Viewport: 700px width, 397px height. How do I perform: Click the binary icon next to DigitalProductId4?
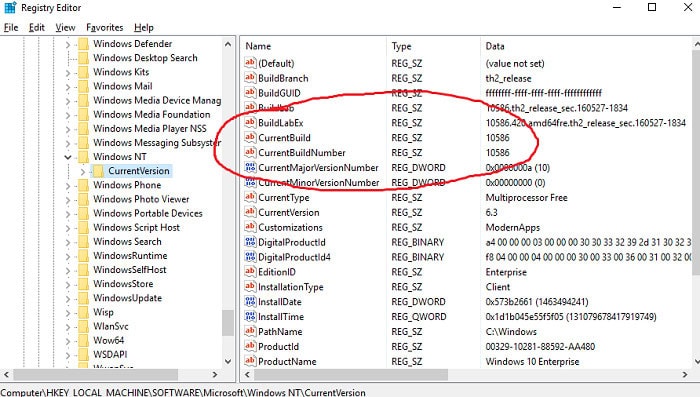click(x=250, y=257)
